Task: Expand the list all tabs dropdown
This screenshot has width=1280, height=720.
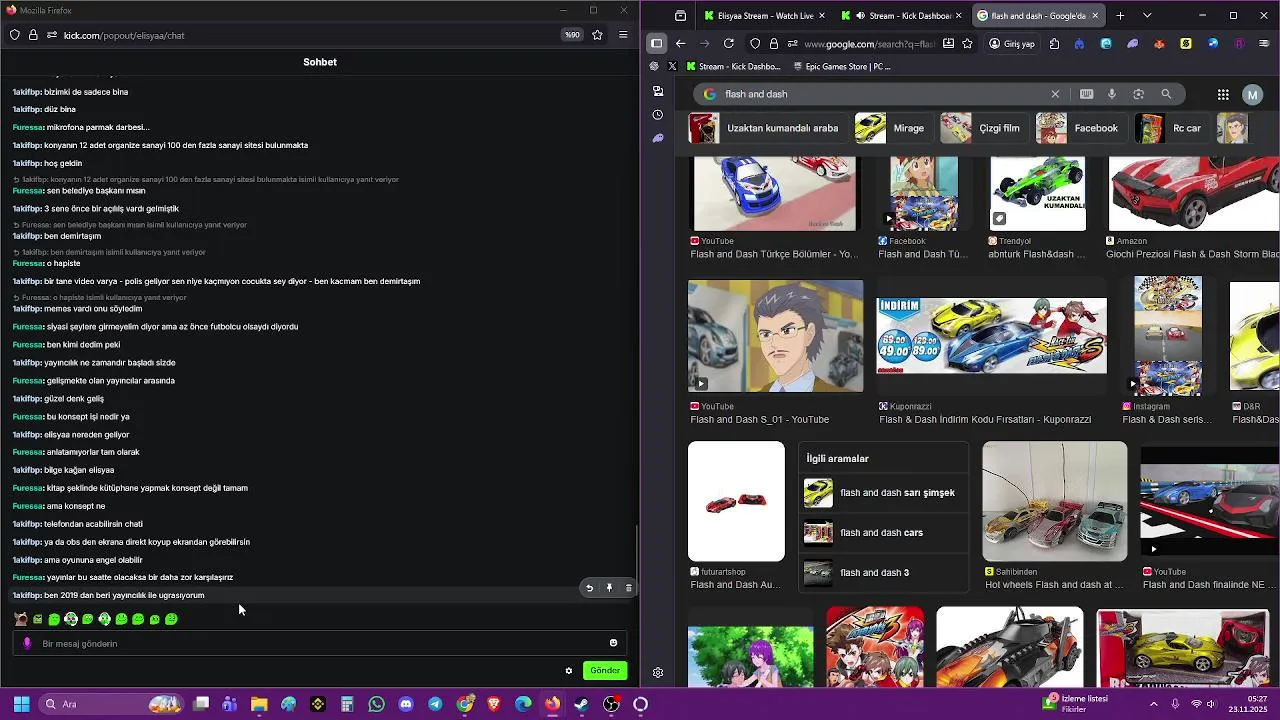Action: click(x=1147, y=16)
